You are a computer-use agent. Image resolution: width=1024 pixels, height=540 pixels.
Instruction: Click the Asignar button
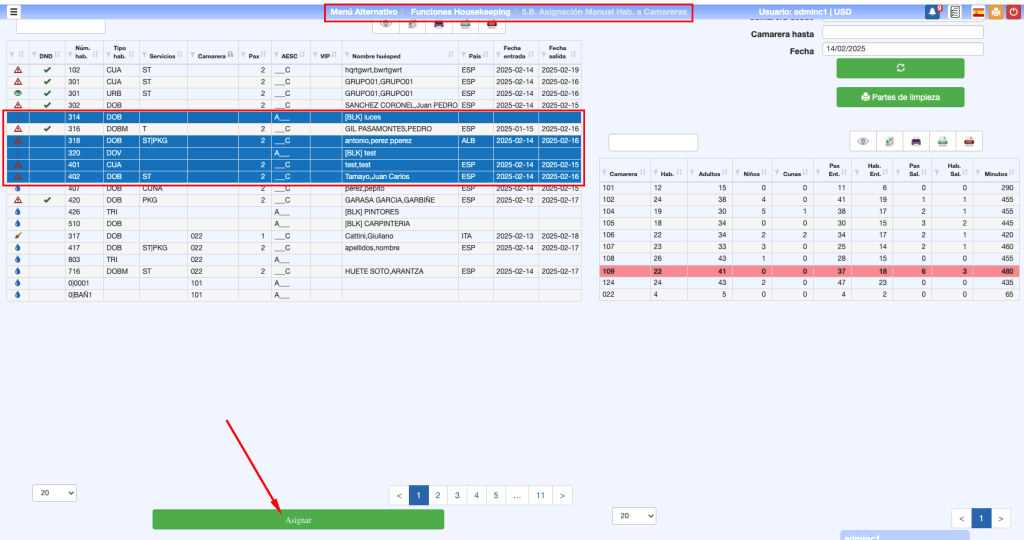coord(298,520)
